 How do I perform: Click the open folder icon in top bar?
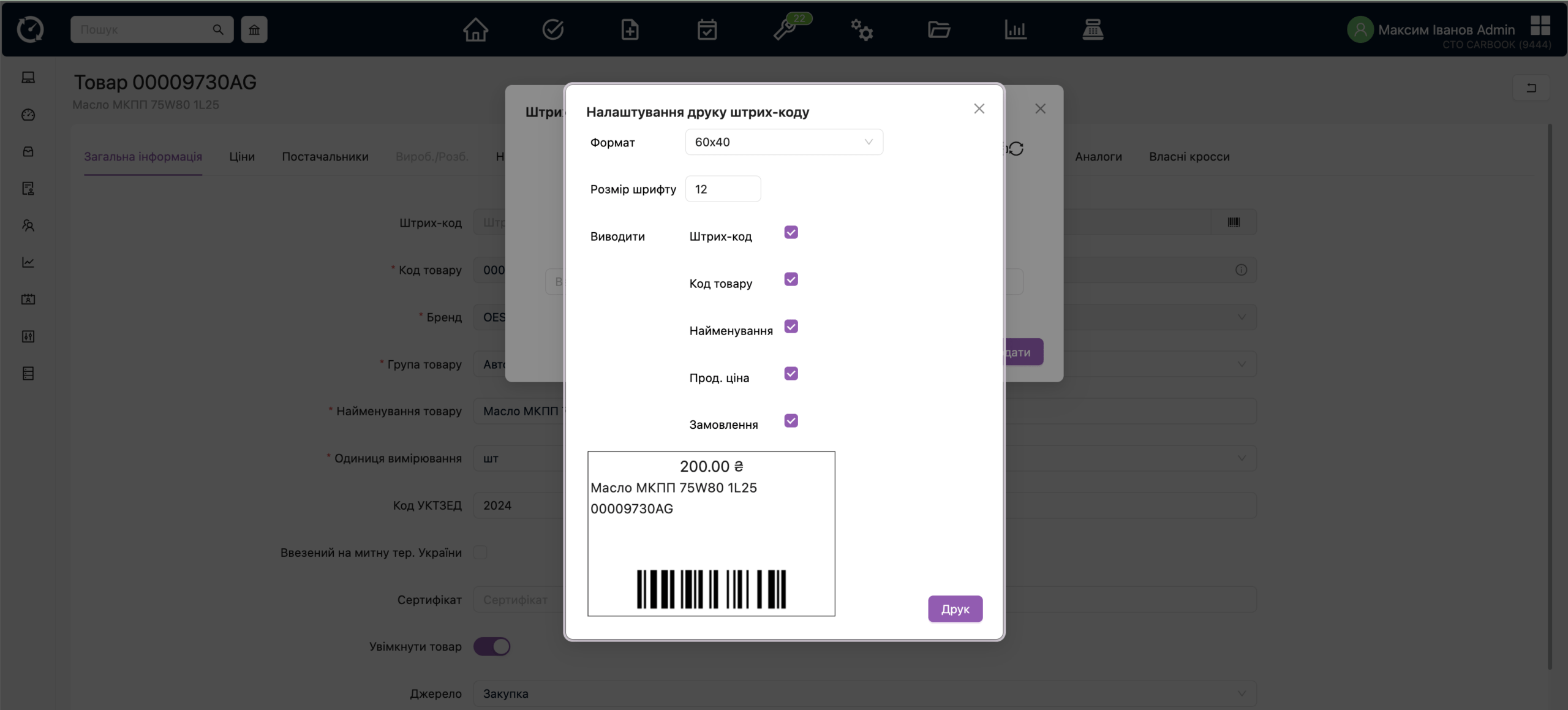click(x=938, y=29)
